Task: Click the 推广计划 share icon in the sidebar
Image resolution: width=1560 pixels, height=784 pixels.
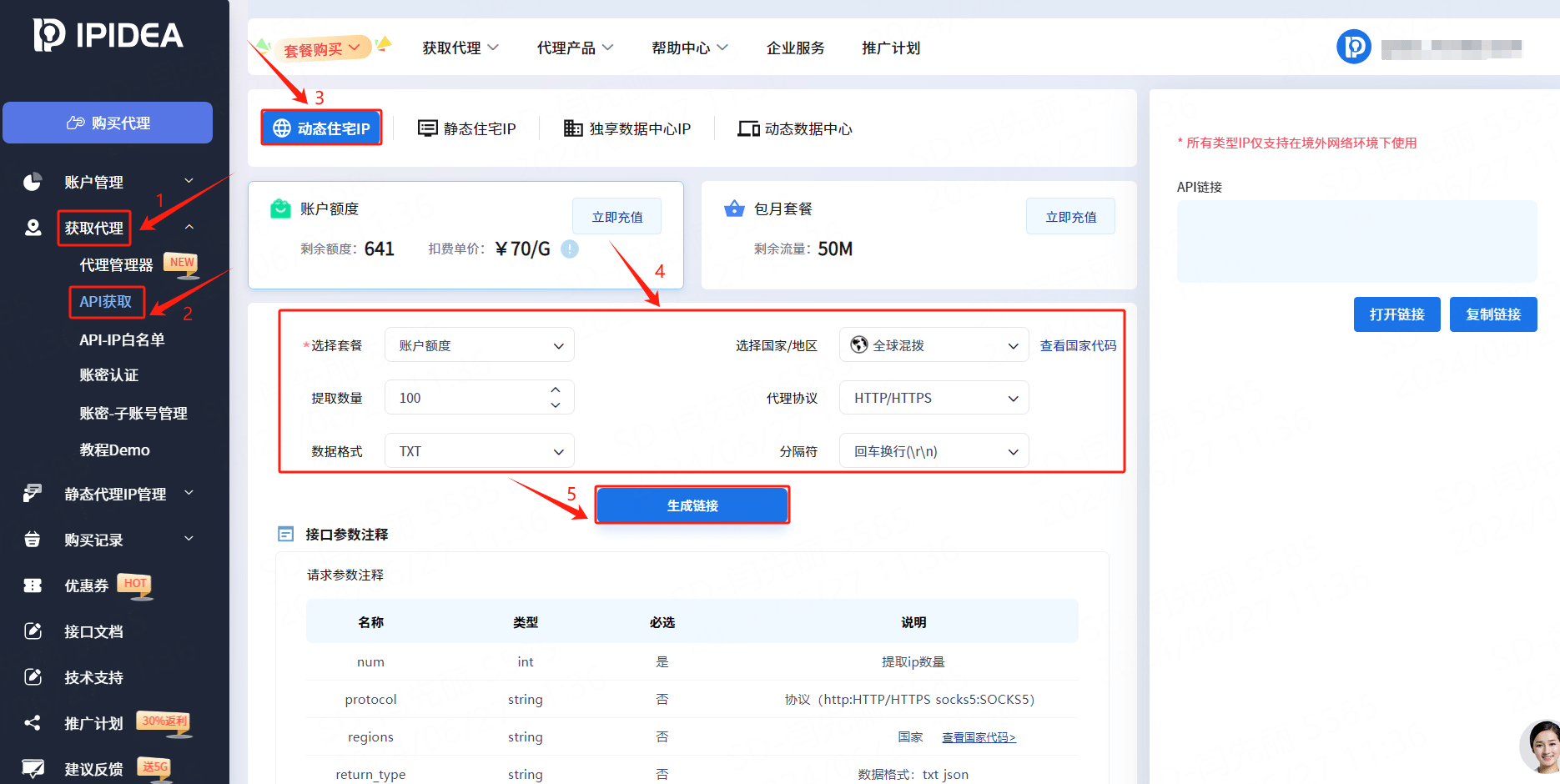Action: click(x=33, y=723)
